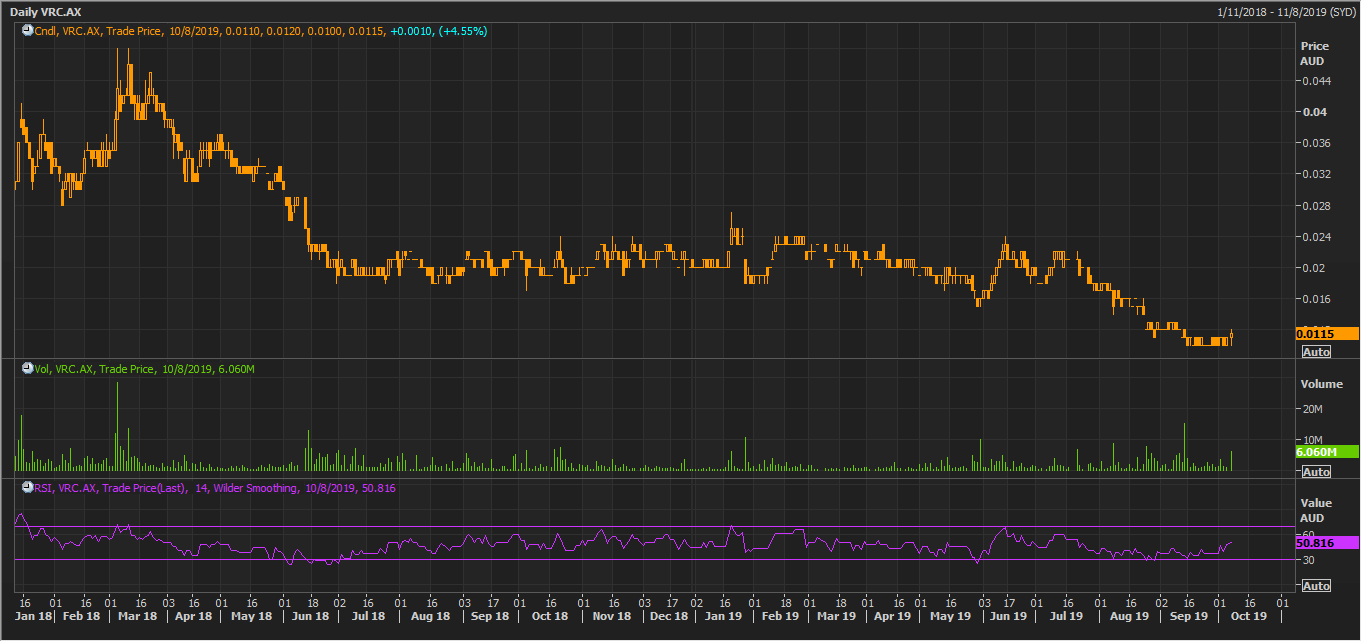Click the 0.028 price axis label

click(1315, 205)
